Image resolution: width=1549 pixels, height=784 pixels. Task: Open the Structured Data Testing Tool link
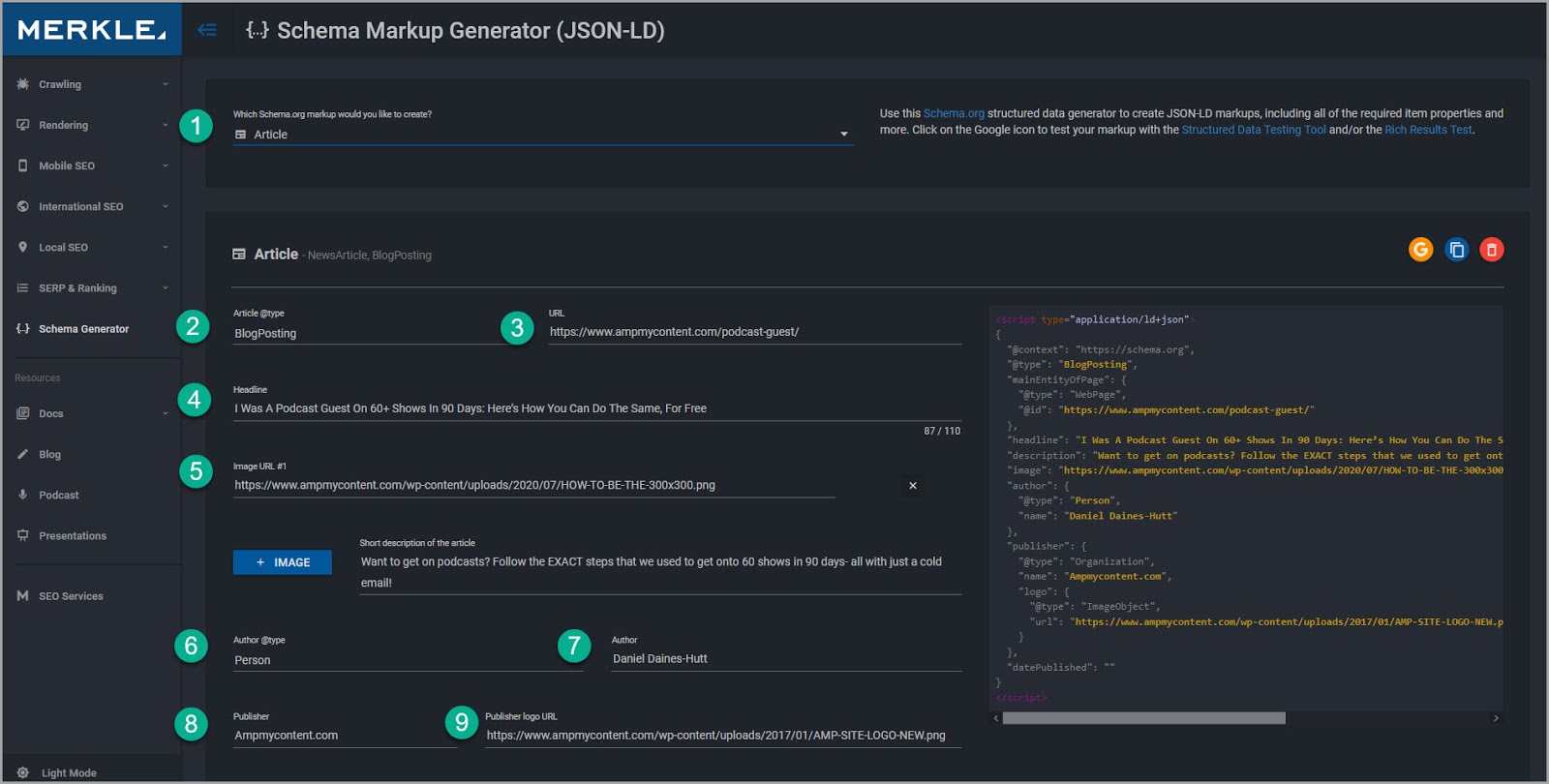(1253, 130)
